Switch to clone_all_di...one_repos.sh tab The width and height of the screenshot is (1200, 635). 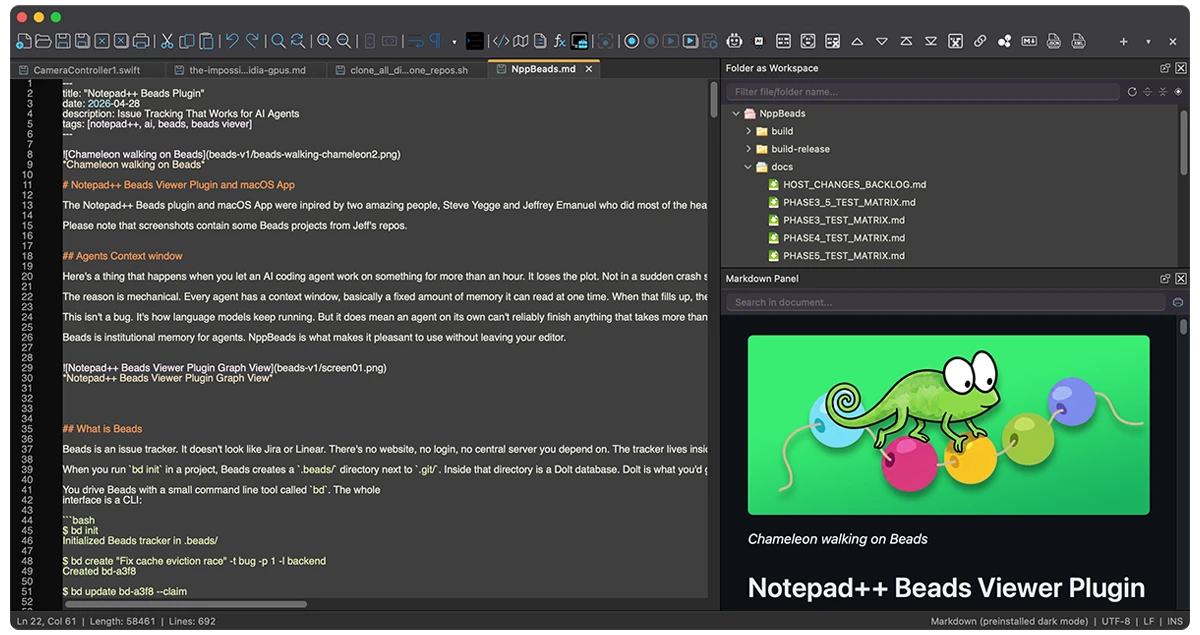(407, 70)
